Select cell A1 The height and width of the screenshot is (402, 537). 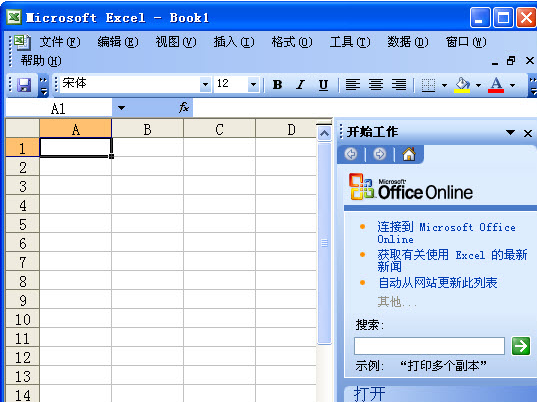[x=76, y=147]
